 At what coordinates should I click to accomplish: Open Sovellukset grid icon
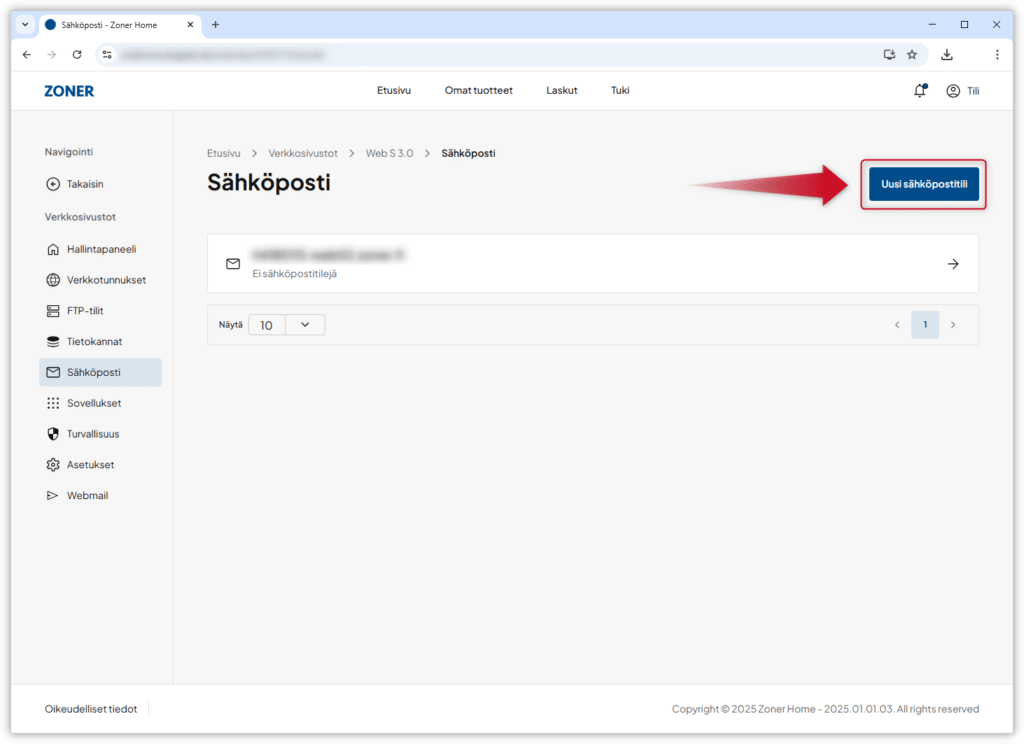[53, 403]
